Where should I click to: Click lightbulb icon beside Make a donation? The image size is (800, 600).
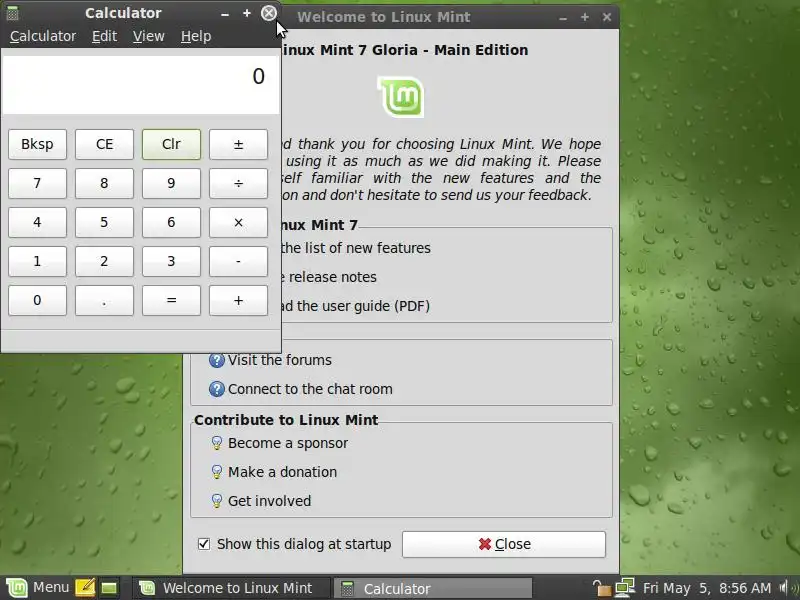click(x=216, y=472)
